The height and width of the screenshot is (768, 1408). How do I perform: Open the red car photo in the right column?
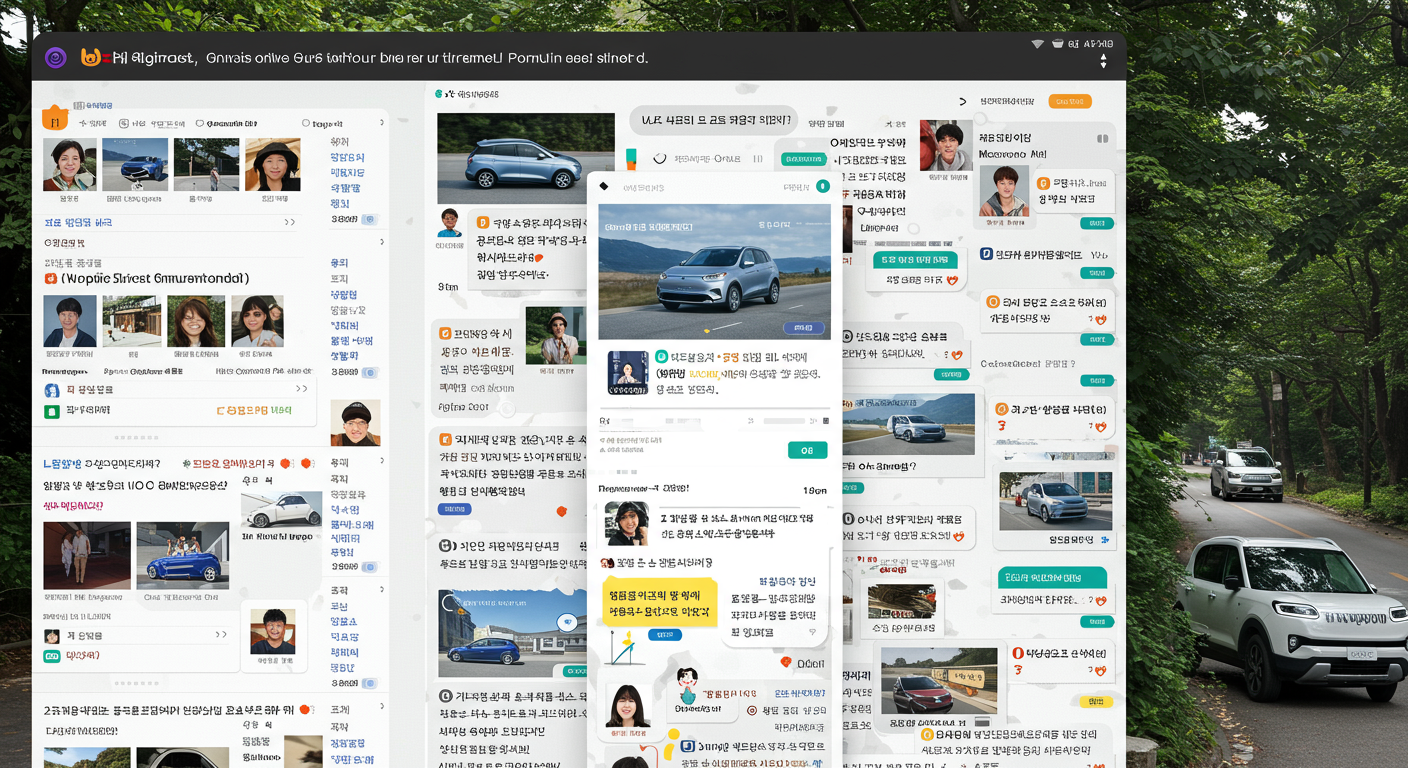(x=940, y=681)
